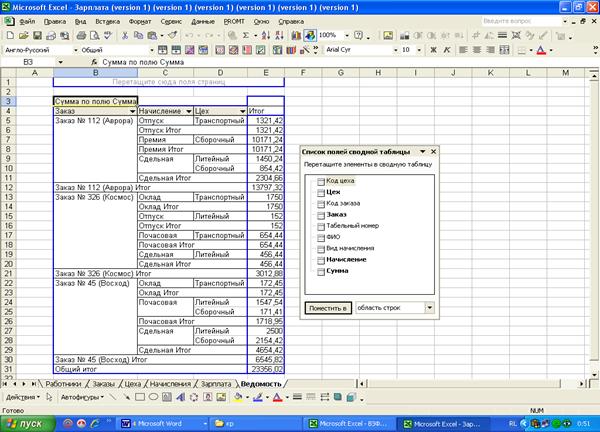The height and width of the screenshot is (432, 600).
Task: Switch to the 'Работники' sheet tab
Action: click(x=63, y=383)
